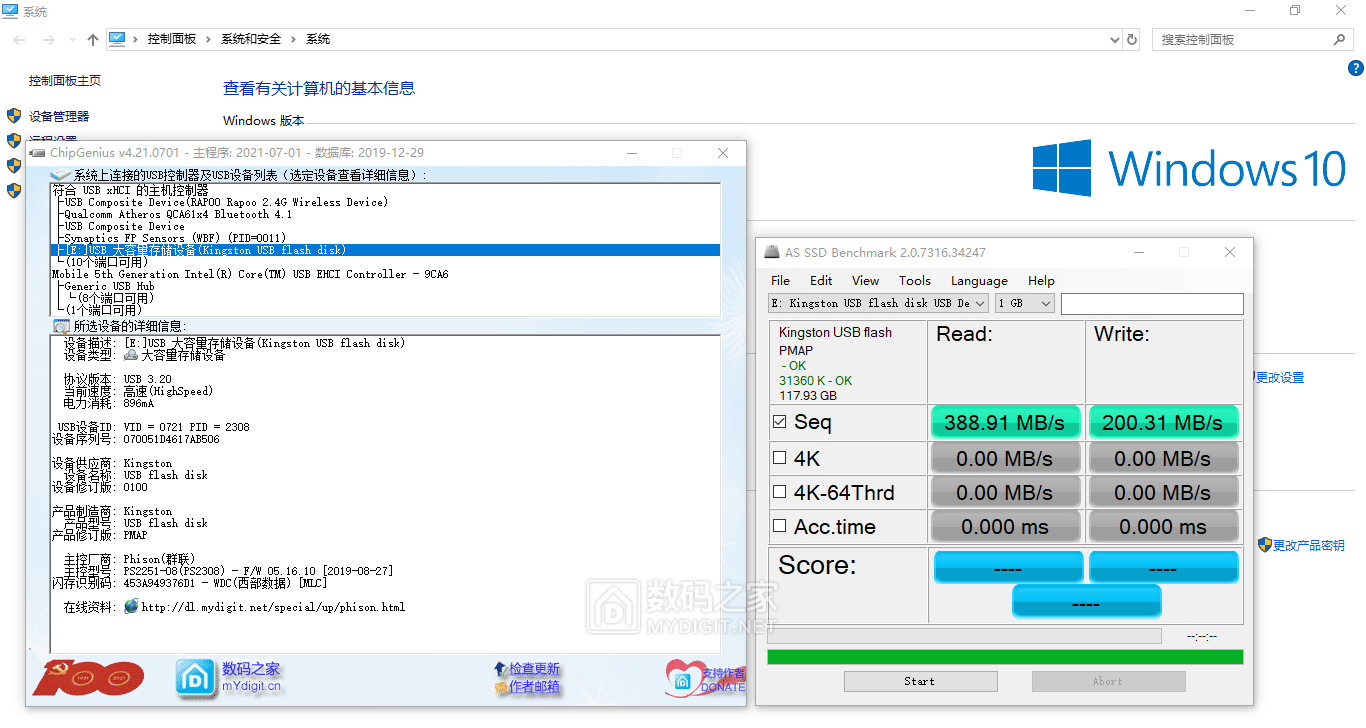The width and height of the screenshot is (1366, 728).
Task: Click the Seq read result 388.91 MB/s
Action: [1005, 422]
